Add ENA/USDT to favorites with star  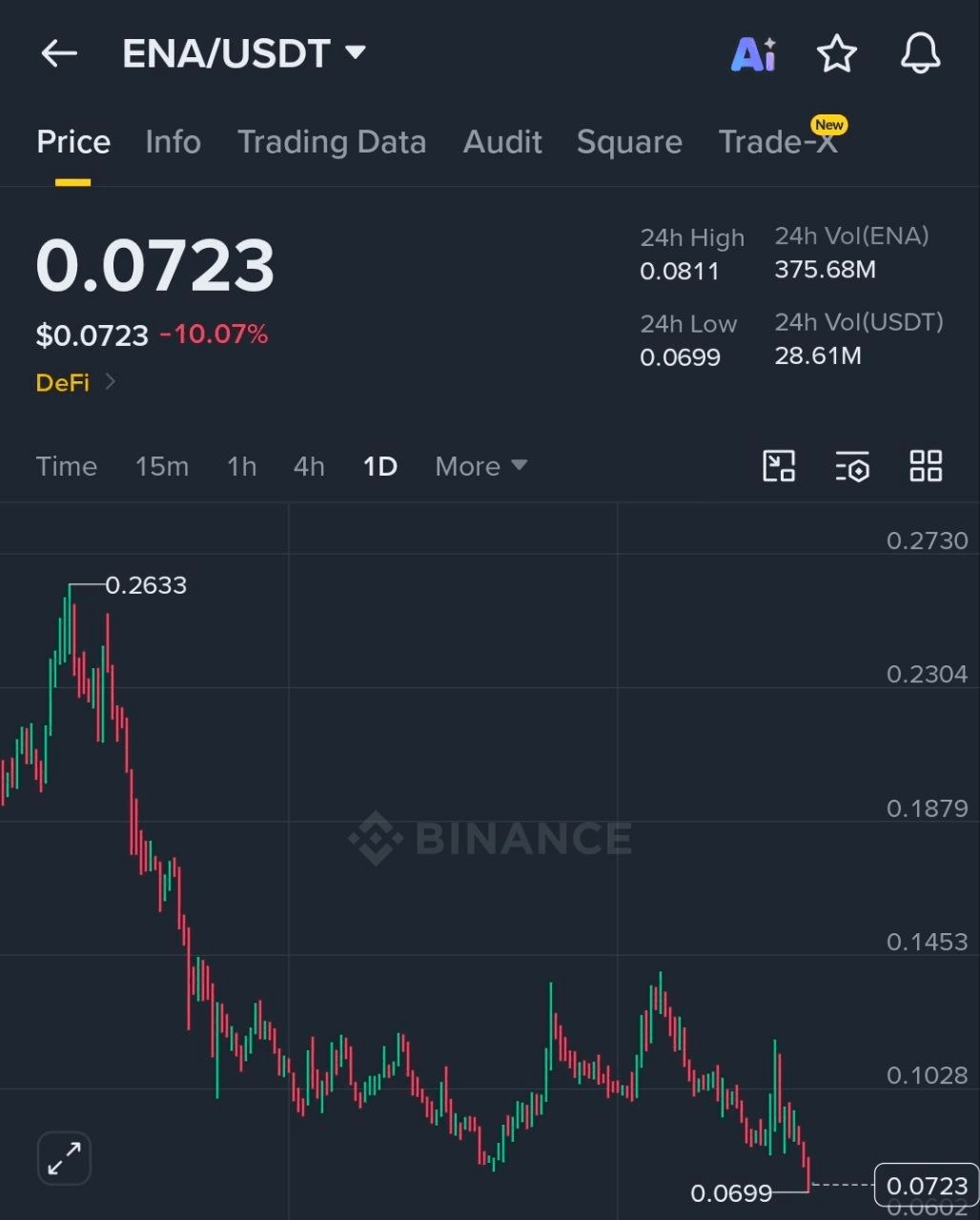tap(837, 53)
